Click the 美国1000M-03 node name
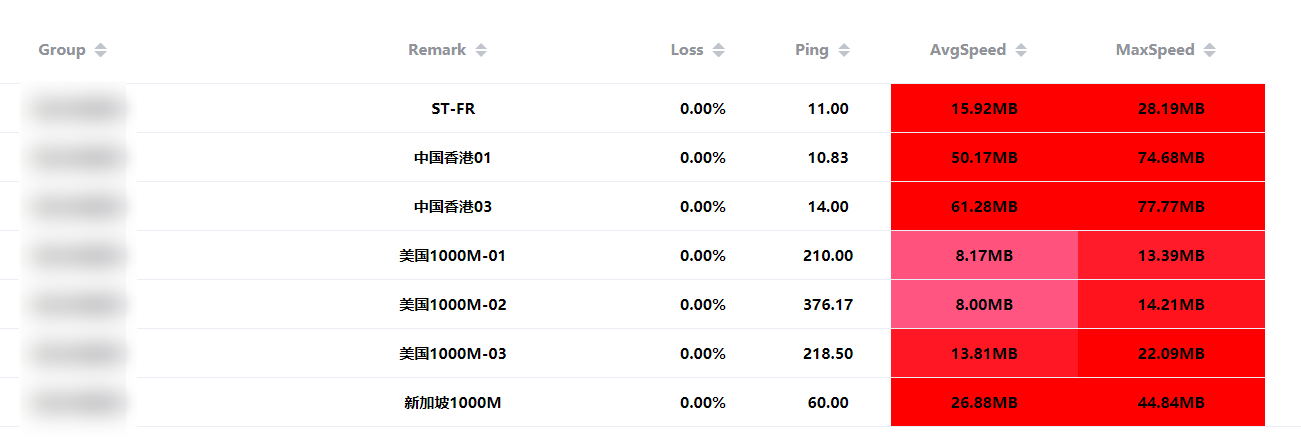This screenshot has width=1301, height=447. [453, 353]
